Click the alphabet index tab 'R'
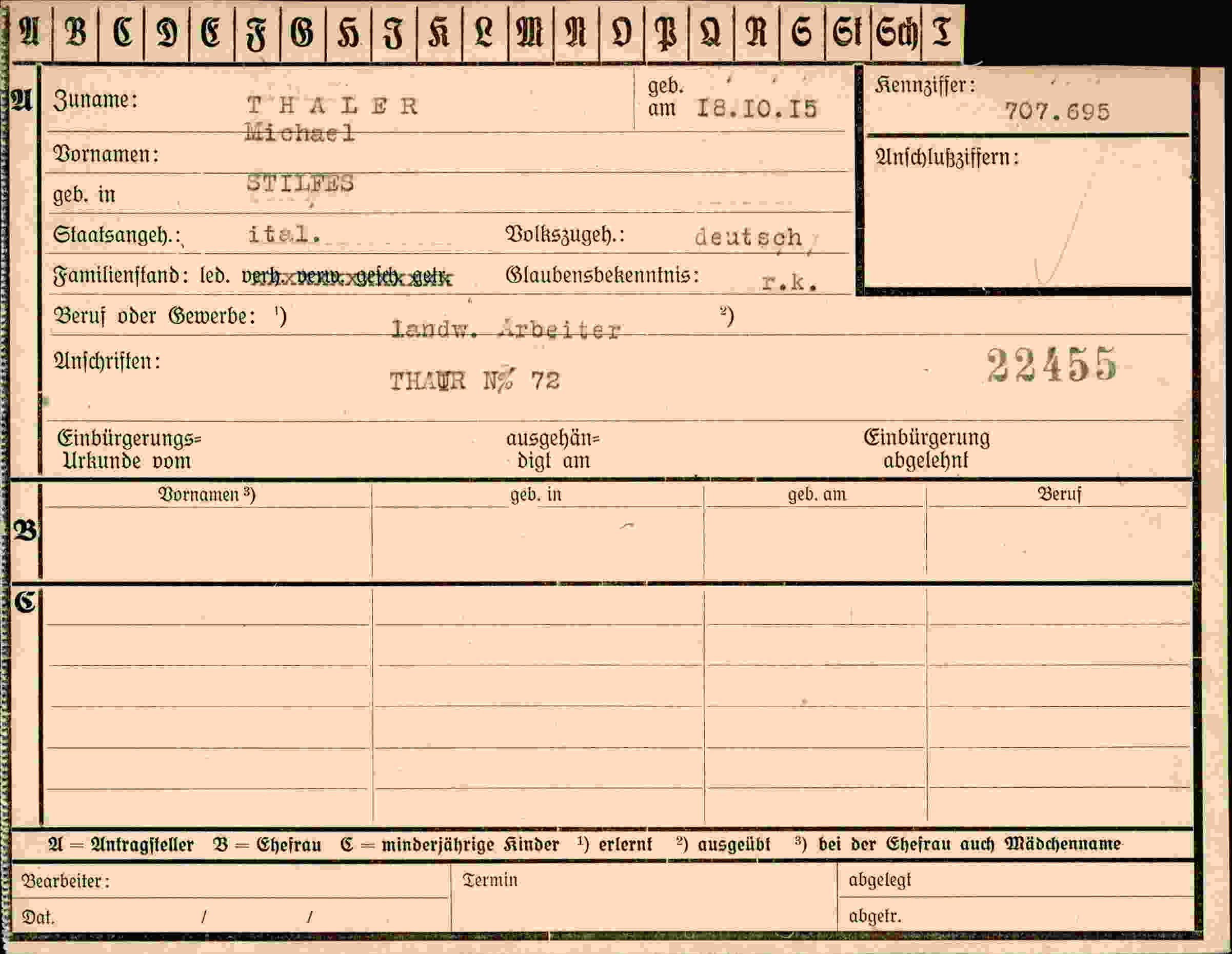This screenshot has width=1232, height=954. pos(757,33)
